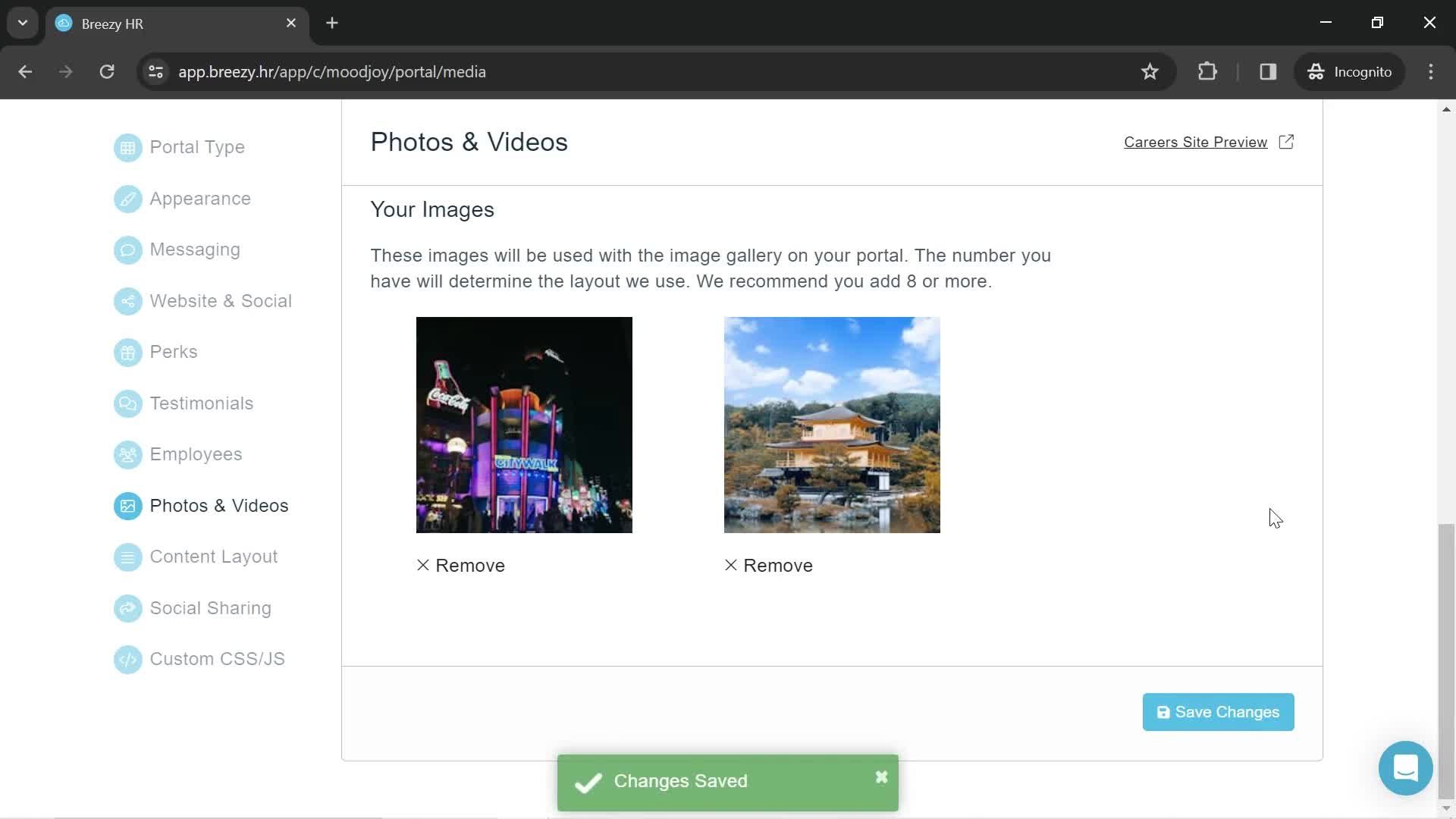1456x819 pixels.
Task: Click Save Changes button
Action: (1218, 712)
